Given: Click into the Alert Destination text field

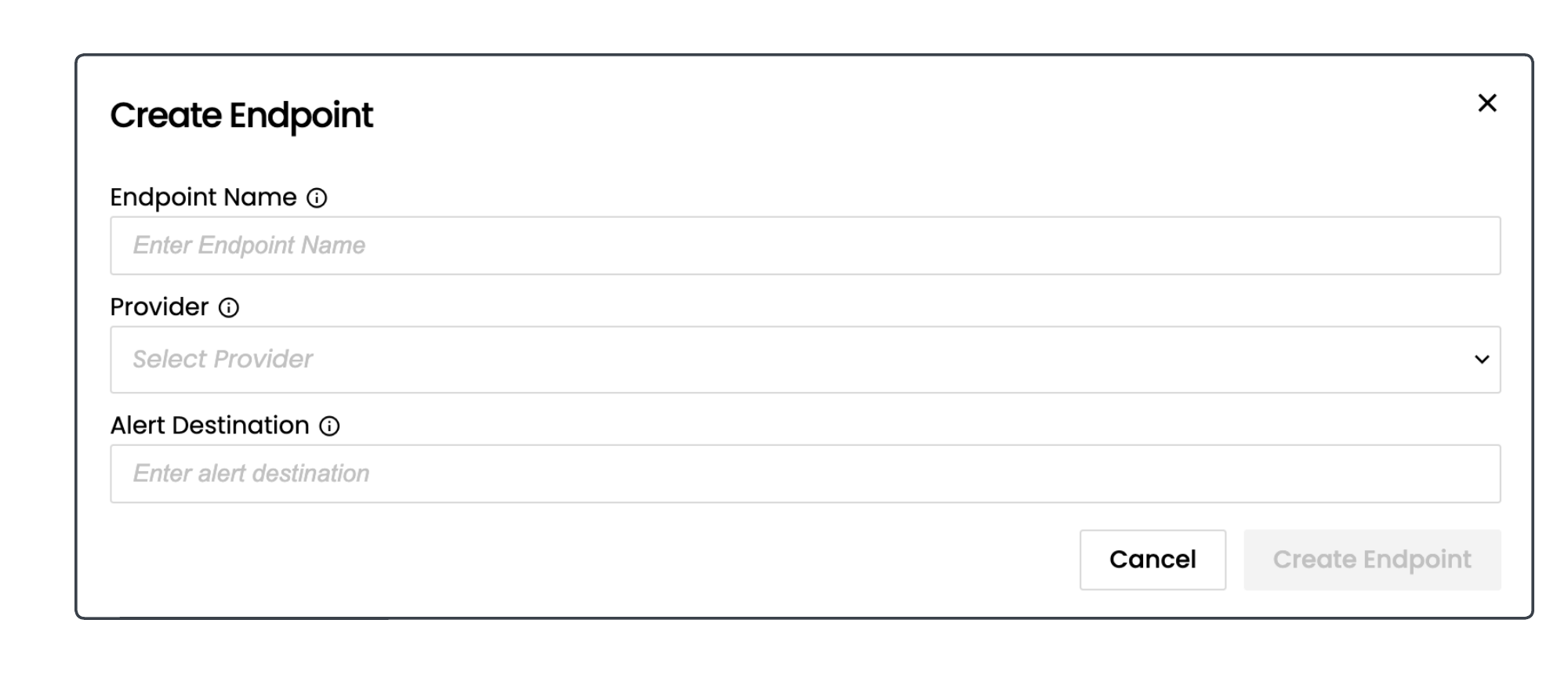Looking at the screenshot, I should [804, 474].
